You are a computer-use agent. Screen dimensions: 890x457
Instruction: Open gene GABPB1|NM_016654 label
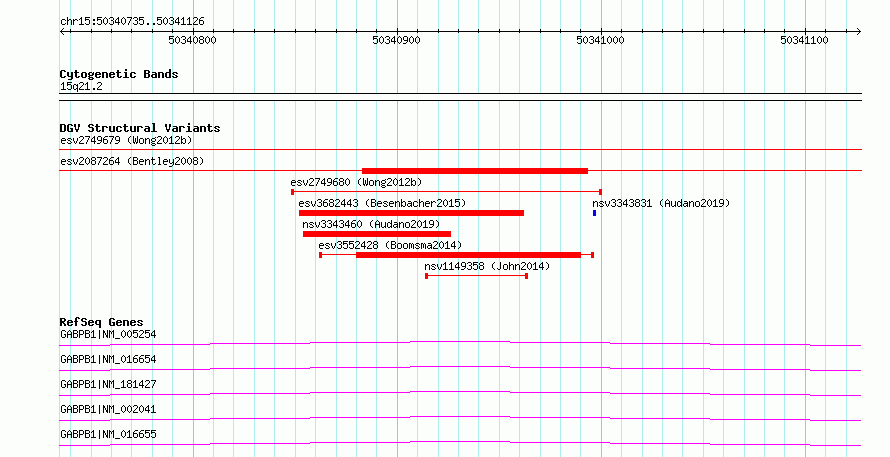coord(108,359)
